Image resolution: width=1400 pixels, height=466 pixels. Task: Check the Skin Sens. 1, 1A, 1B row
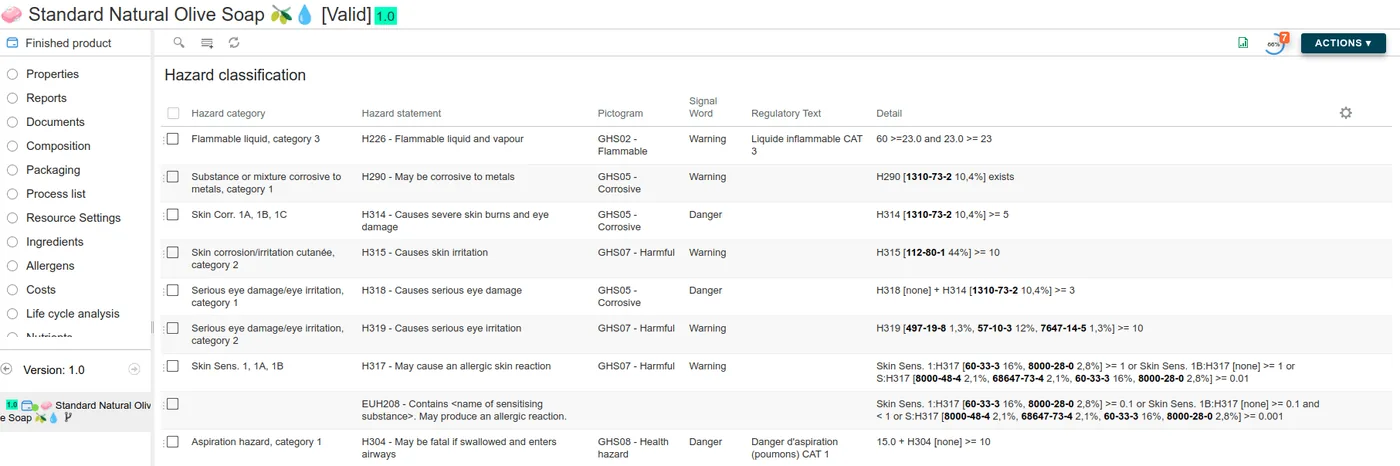[x=173, y=366]
